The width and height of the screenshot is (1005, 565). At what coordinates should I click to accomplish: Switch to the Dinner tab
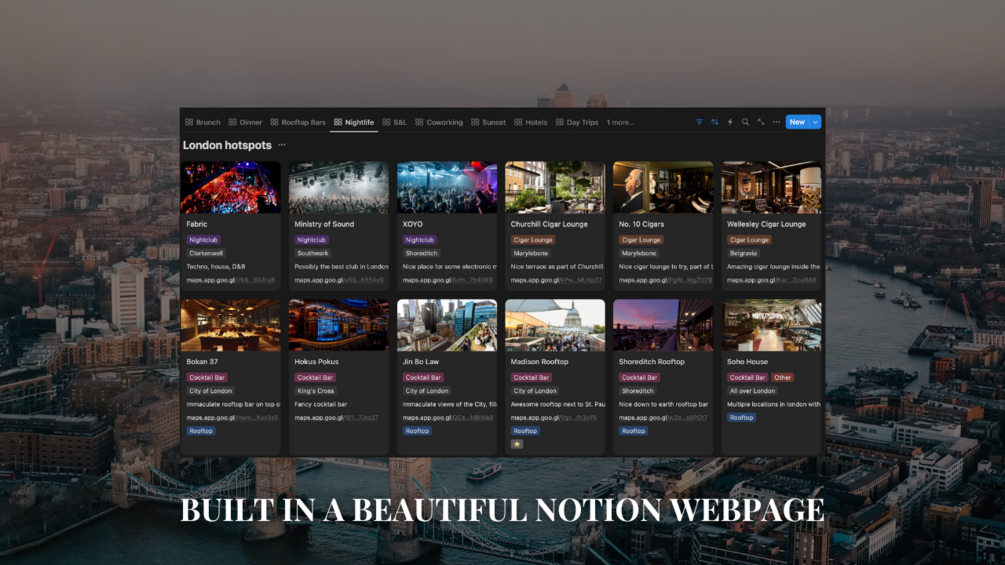[245, 122]
